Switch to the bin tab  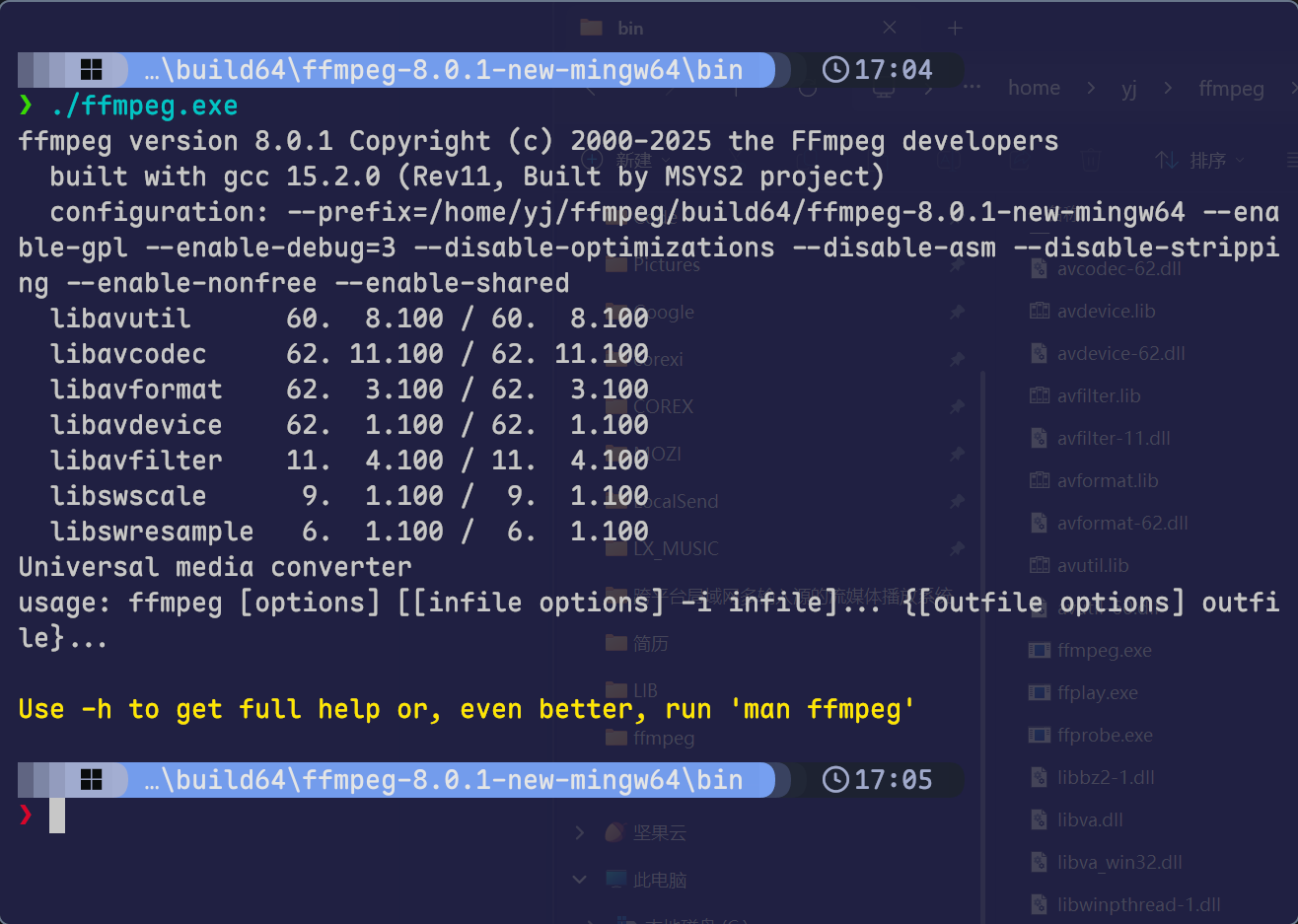point(630,28)
